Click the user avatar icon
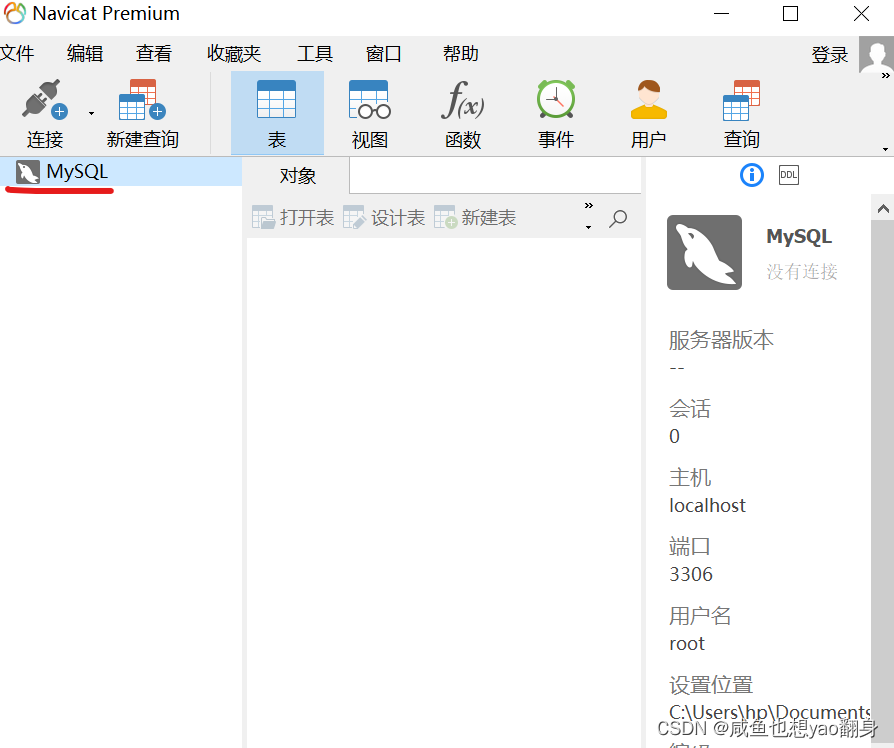The width and height of the screenshot is (894, 748). (876, 55)
